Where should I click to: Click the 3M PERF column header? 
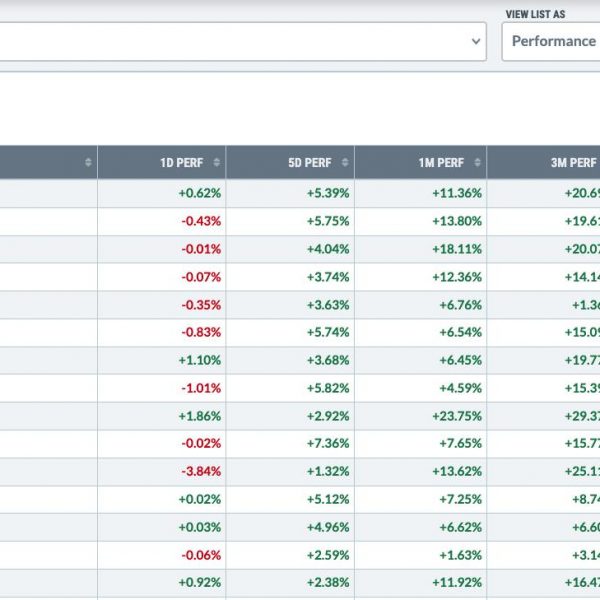pos(544,162)
